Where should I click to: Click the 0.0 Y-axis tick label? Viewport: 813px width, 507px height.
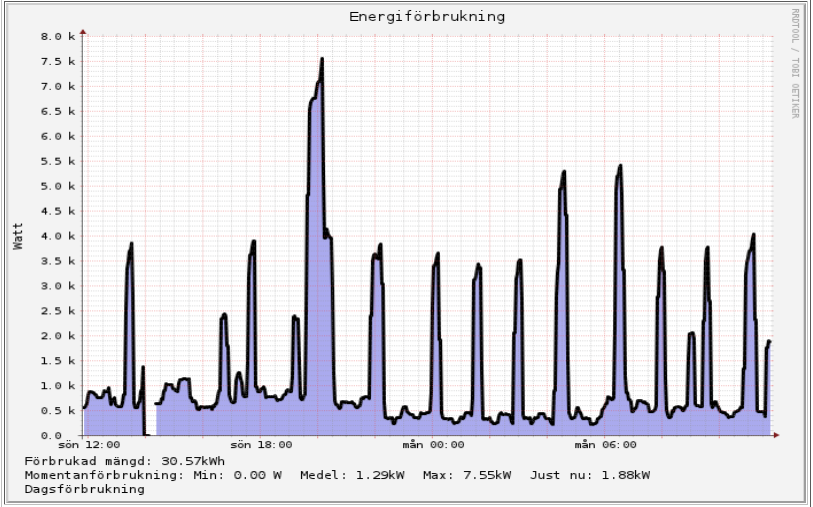pyautogui.click(x=65, y=436)
